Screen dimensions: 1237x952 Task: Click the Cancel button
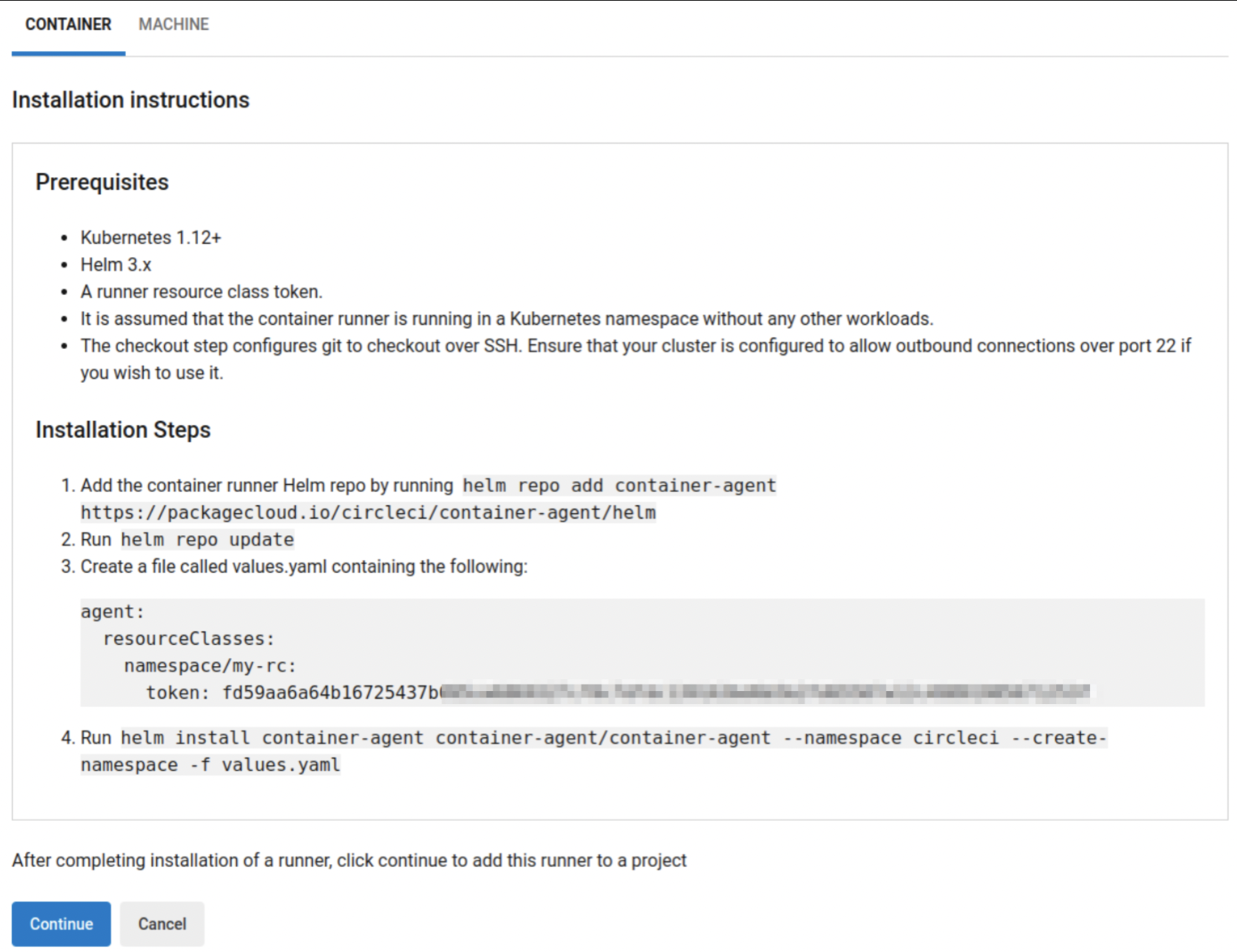click(162, 924)
